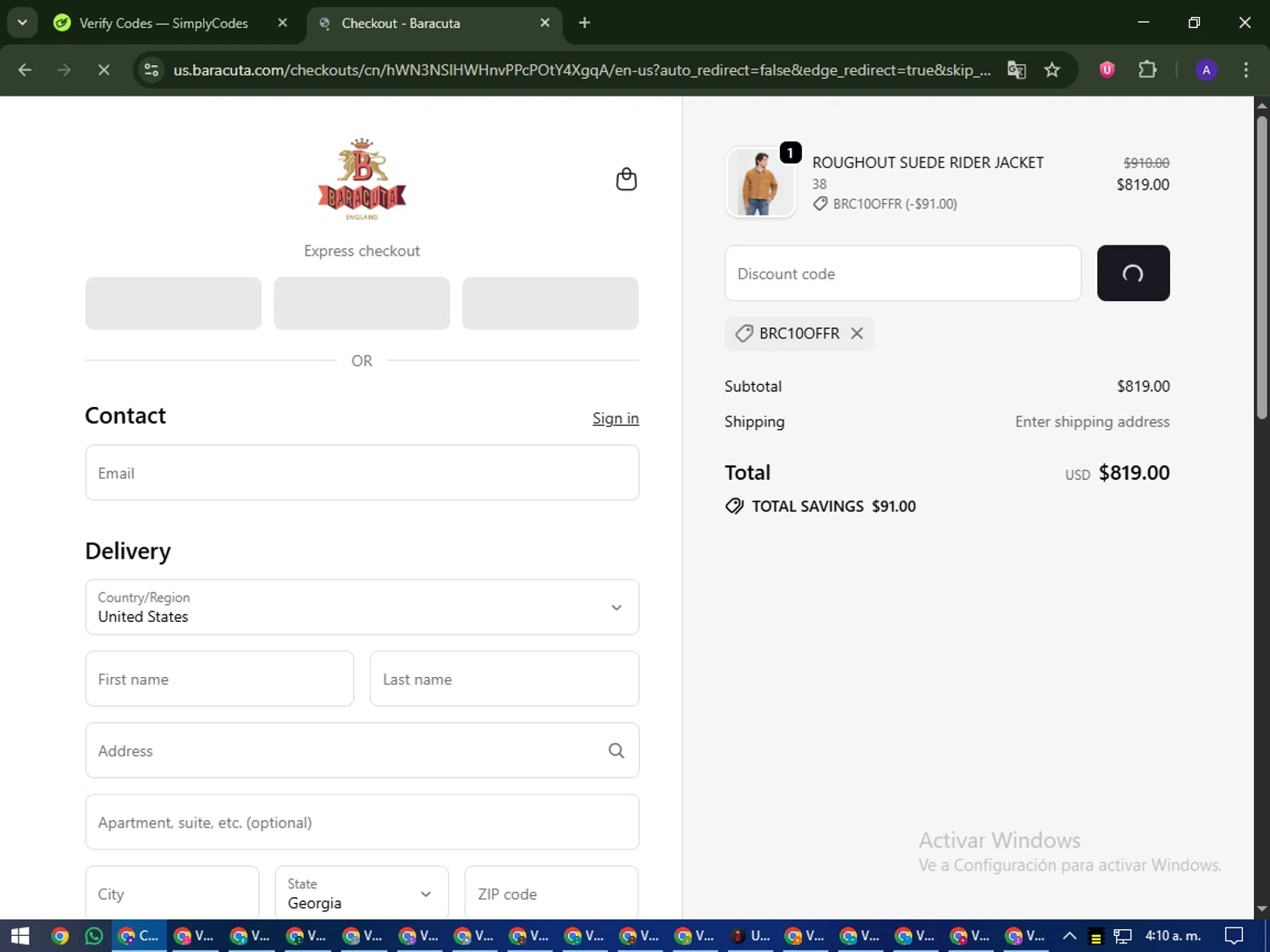
Task: Click the Discount code input field
Action: tap(903, 273)
